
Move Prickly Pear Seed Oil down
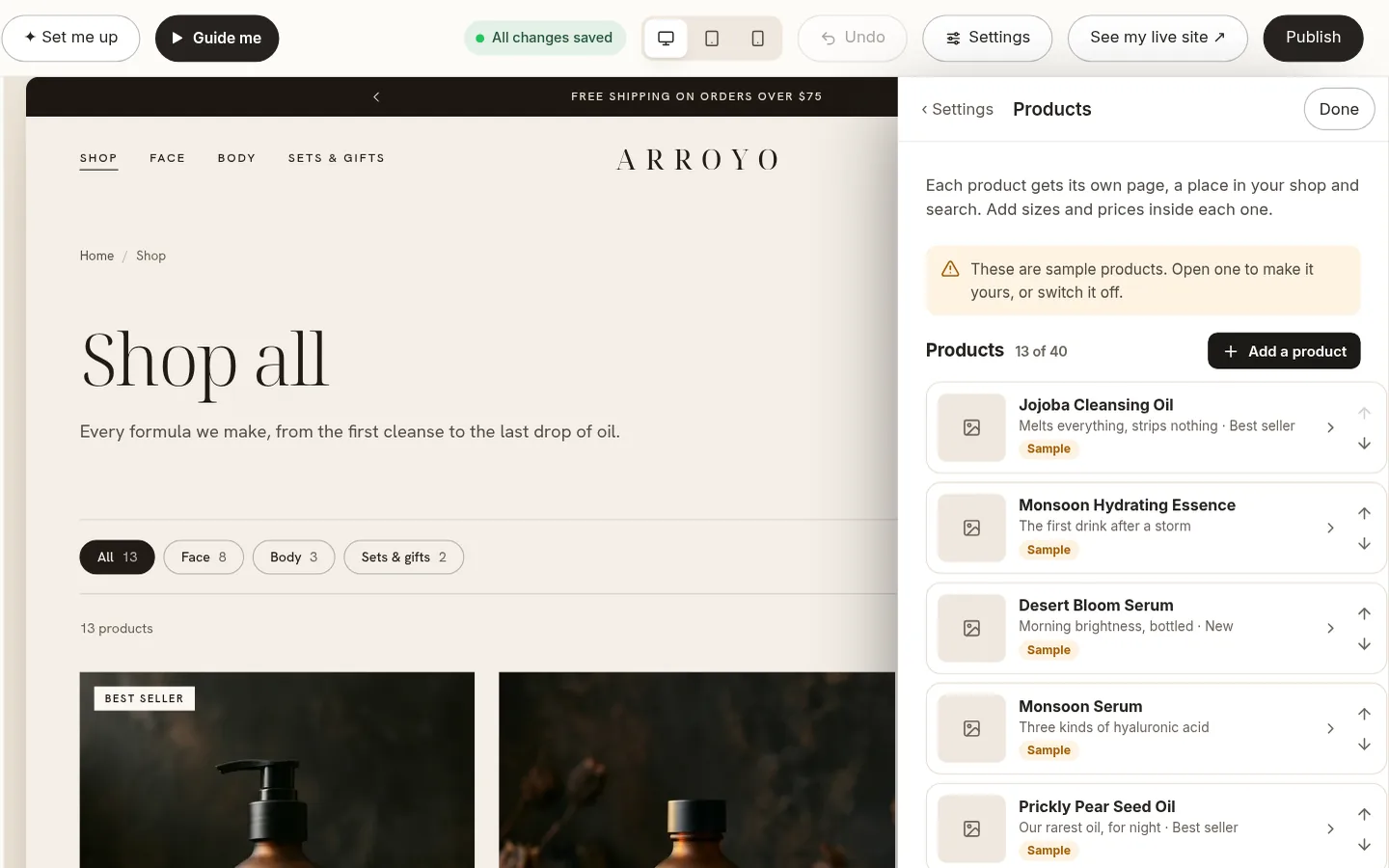(1364, 845)
